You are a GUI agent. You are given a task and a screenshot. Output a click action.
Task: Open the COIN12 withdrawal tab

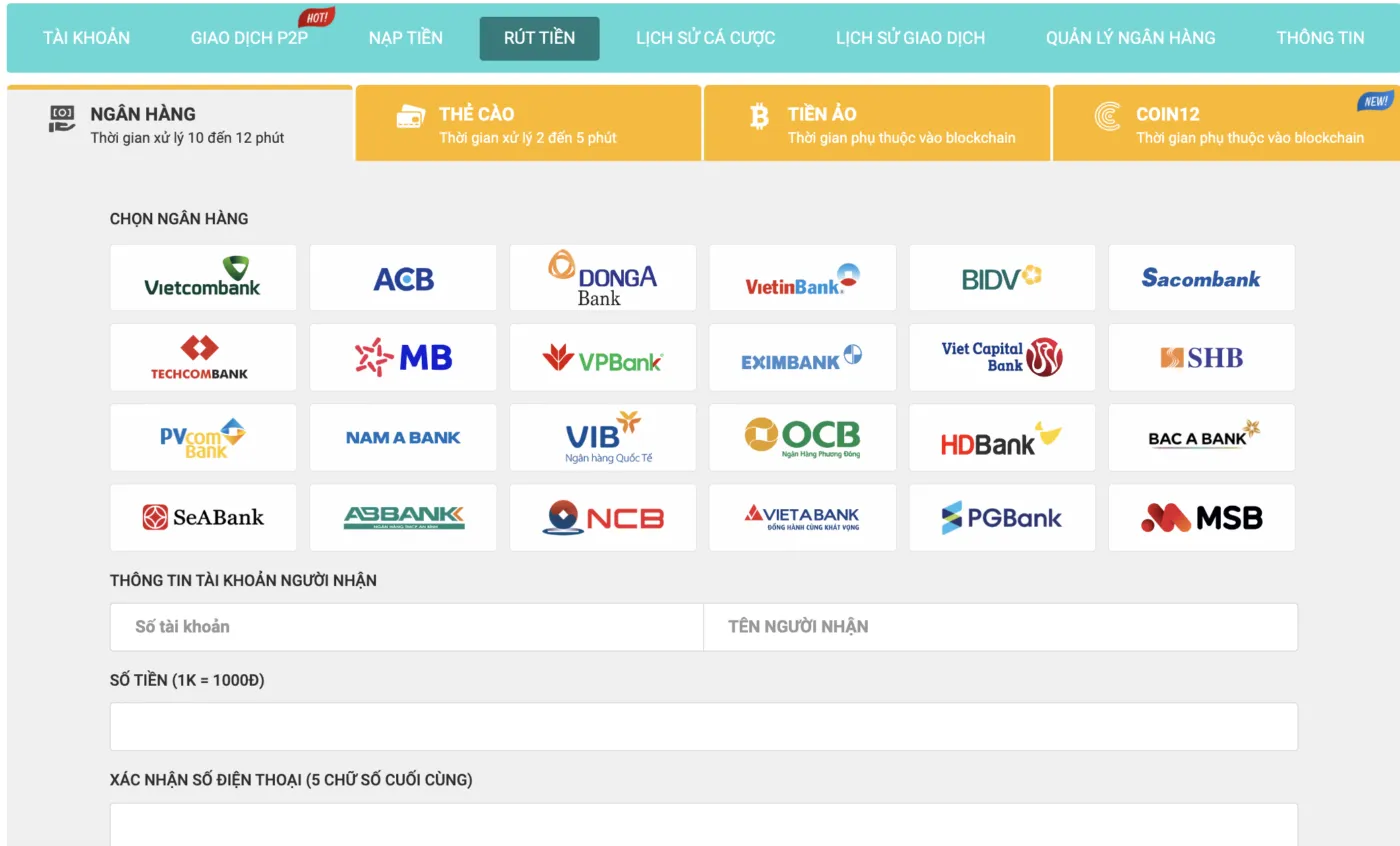tap(1225, 124)
